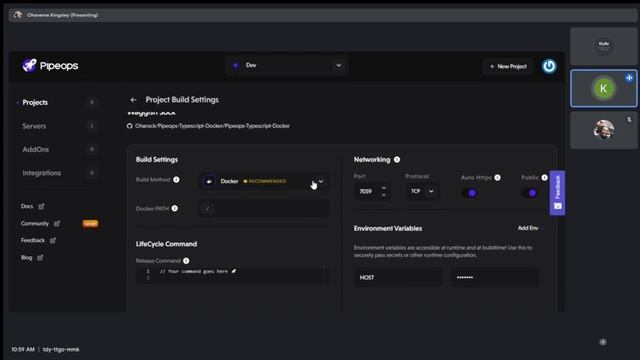Decrease the port number with the down arrow
This screenshot has width=640, height=360.
pyautogui.click(x=384, y=195)
